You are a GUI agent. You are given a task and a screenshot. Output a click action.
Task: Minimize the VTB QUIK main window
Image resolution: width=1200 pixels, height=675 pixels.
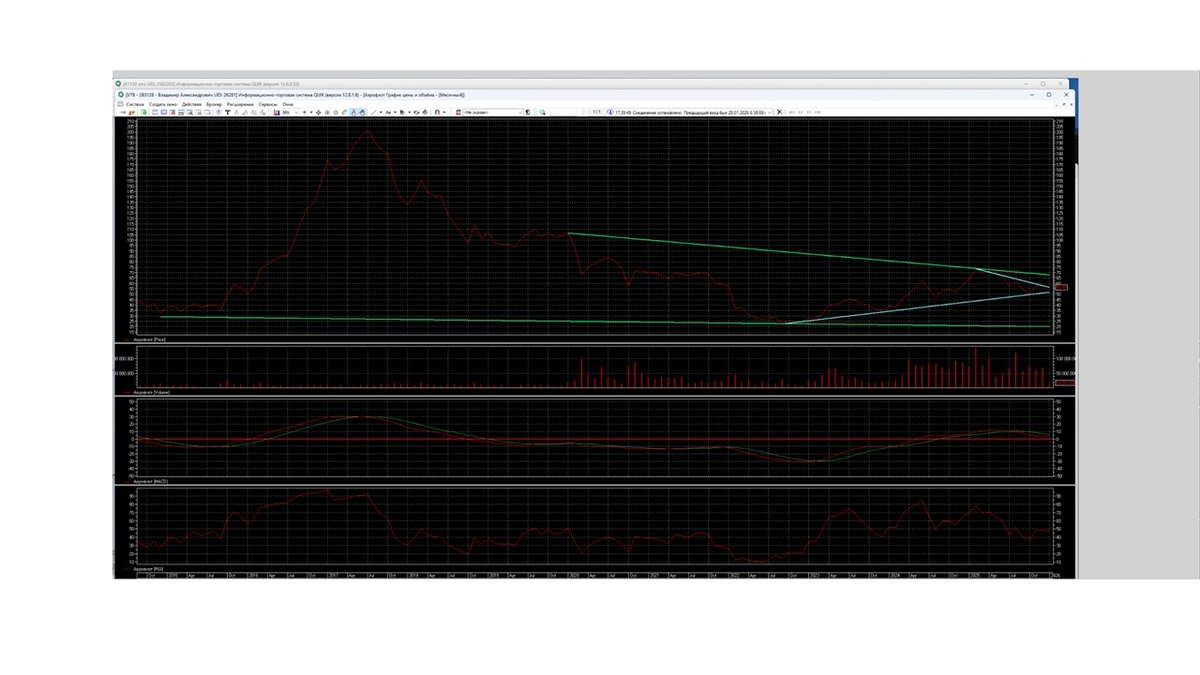click(1032, 95)
